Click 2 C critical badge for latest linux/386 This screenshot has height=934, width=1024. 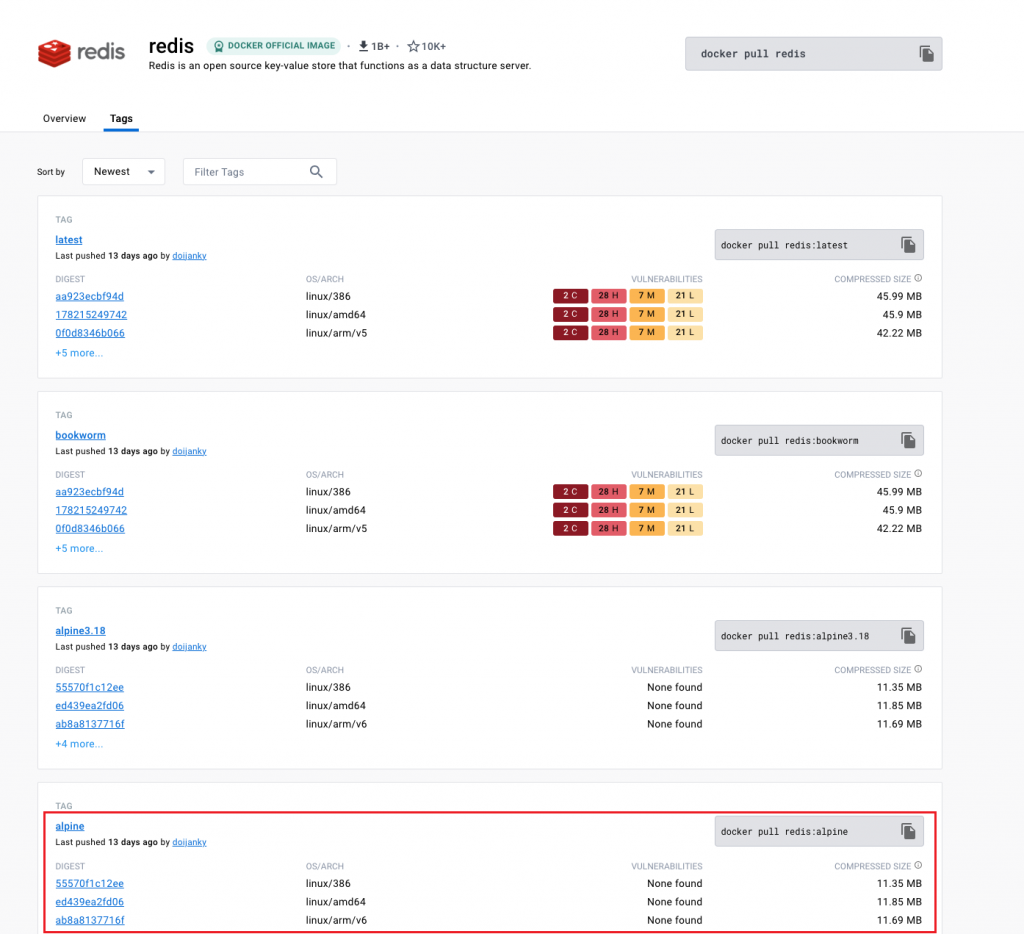pos(570,295)
